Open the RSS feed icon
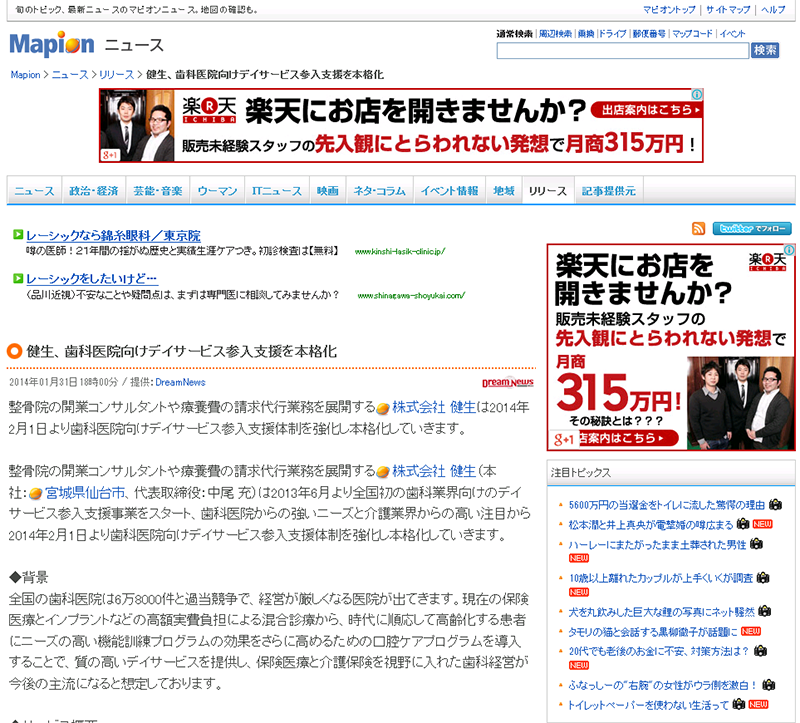This screenshot has height=723, width=800. click(x=698, y=229)
